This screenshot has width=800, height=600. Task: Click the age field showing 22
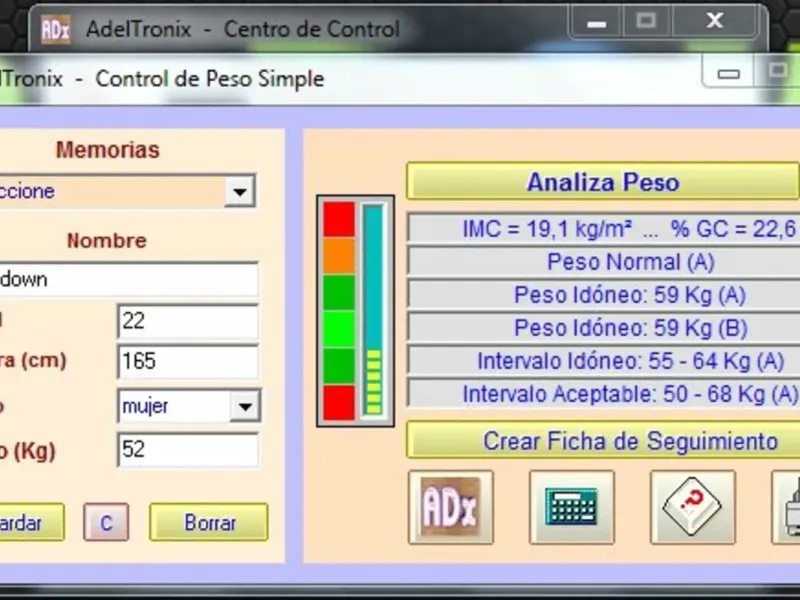coord(188,321)
